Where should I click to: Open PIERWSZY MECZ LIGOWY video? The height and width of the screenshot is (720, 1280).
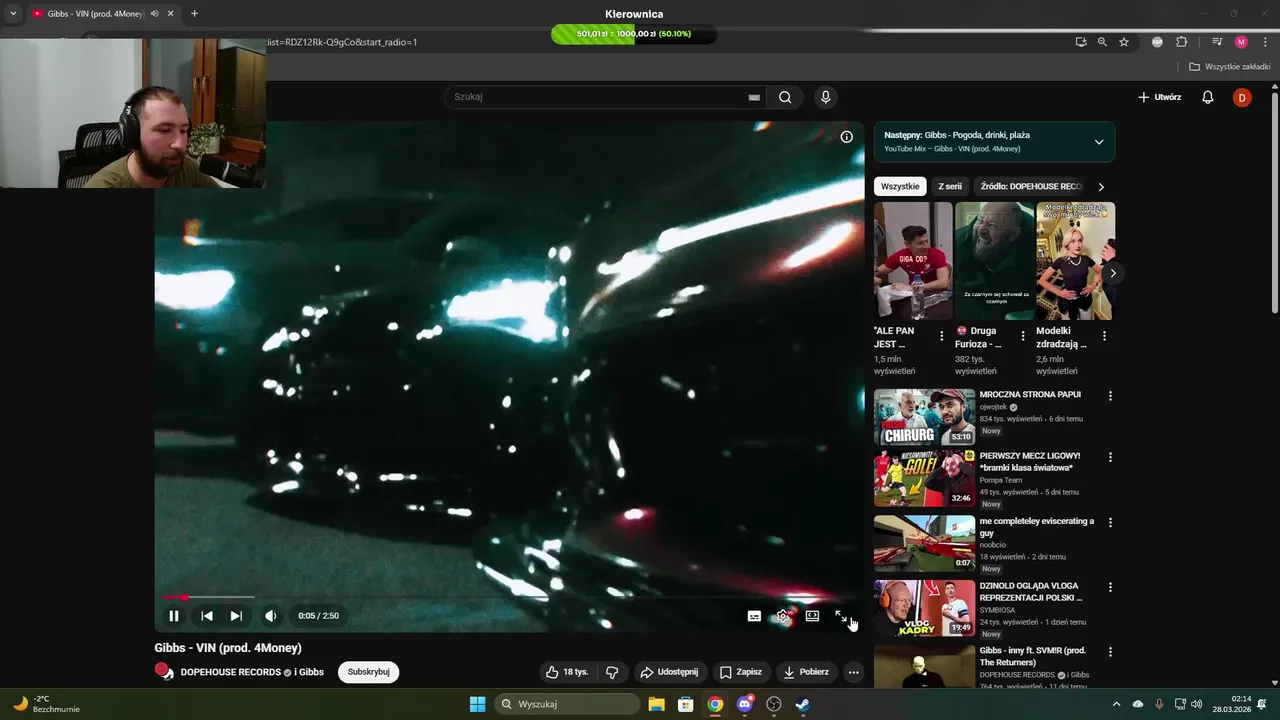point(924,479)
